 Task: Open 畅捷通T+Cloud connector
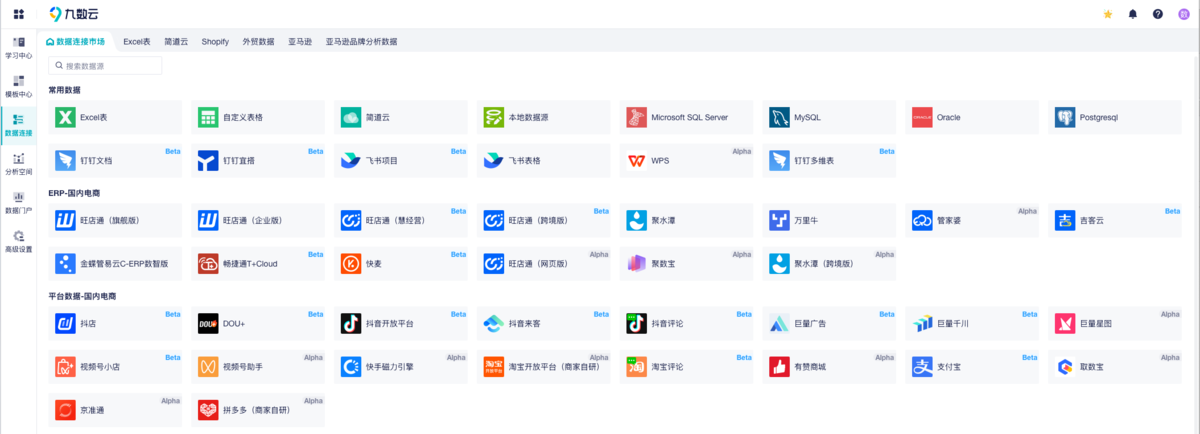259,264
